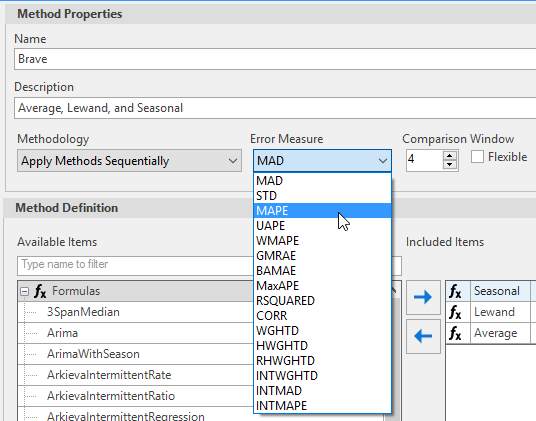This screenshot has width=536, height=421.
Task: Select MaxAPE from the list
Action: 322,286
